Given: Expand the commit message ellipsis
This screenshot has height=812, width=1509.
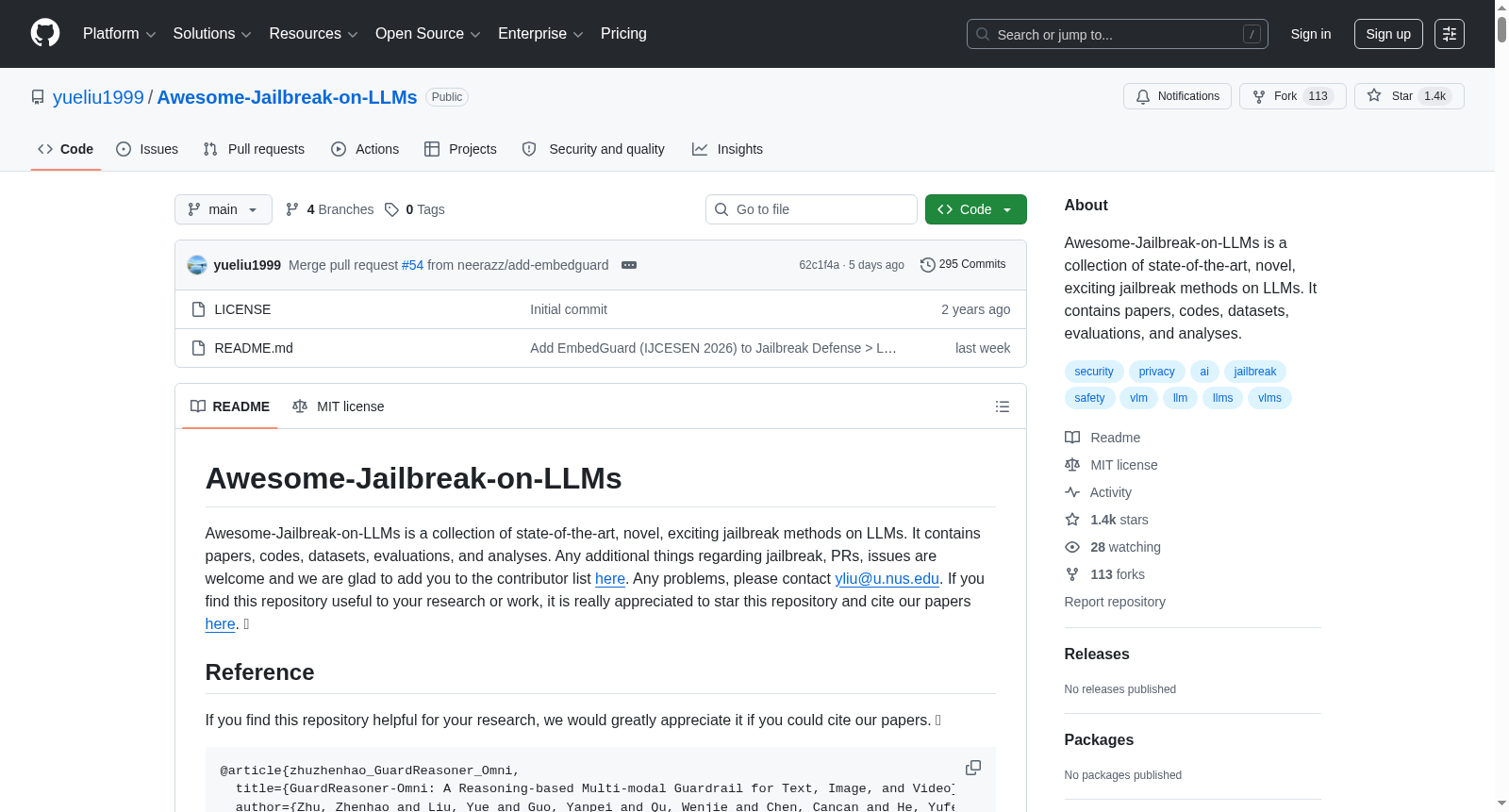Looking at the screenshot, I should coord(629,265).
